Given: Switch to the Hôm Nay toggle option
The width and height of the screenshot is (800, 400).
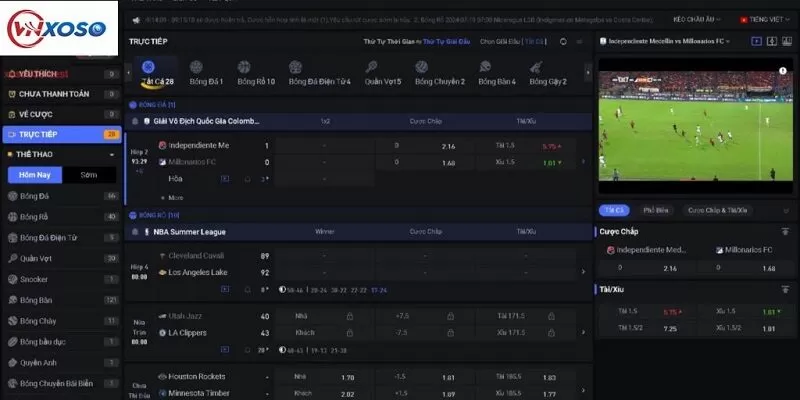Looking at the screenshot, I should click(35, 175).
